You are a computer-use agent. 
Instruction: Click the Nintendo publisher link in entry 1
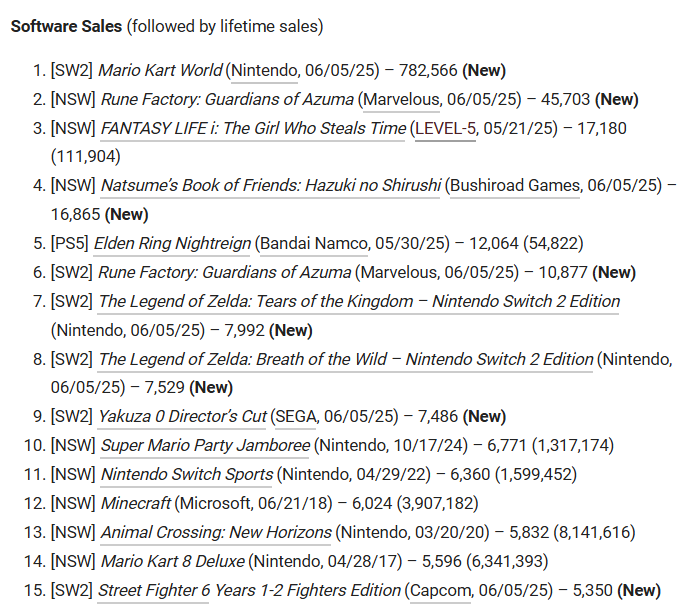[x=265, y=71]
